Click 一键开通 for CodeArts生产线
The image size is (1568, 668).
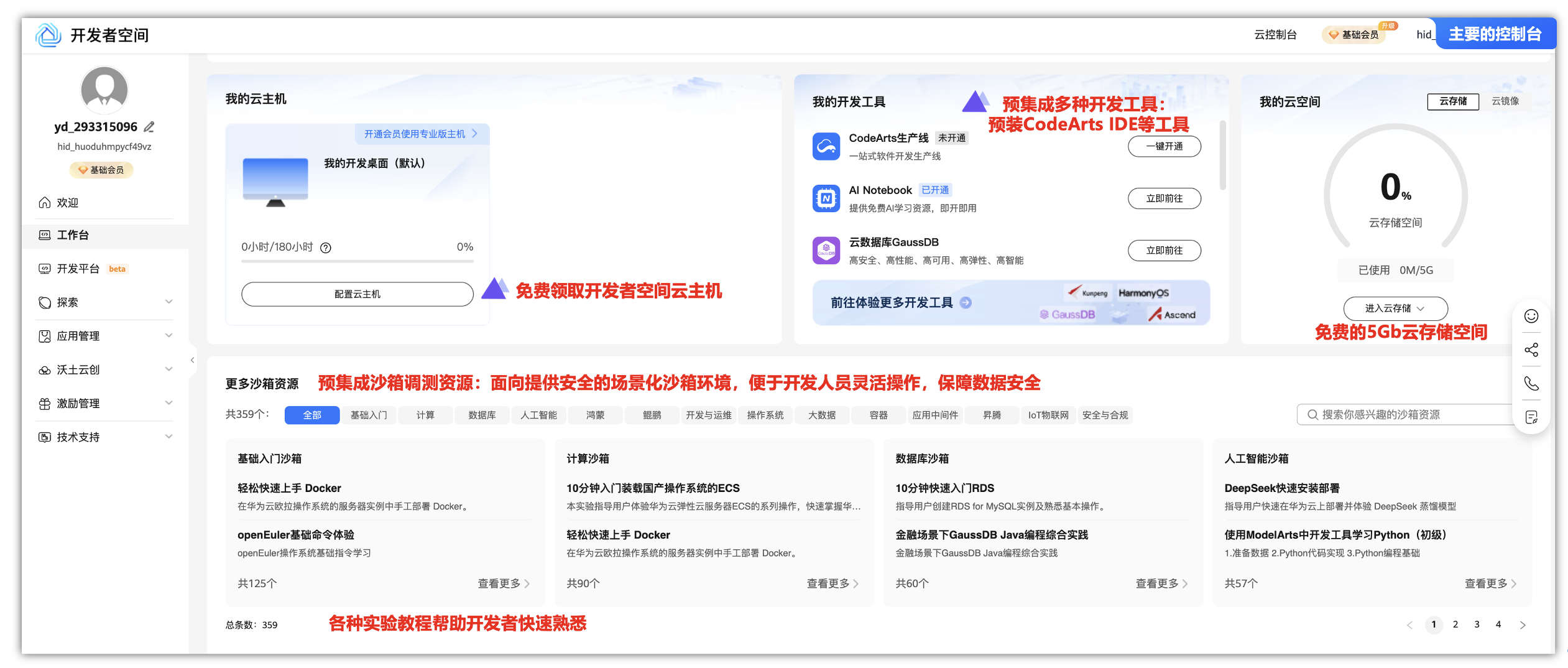coord(1164,146)
